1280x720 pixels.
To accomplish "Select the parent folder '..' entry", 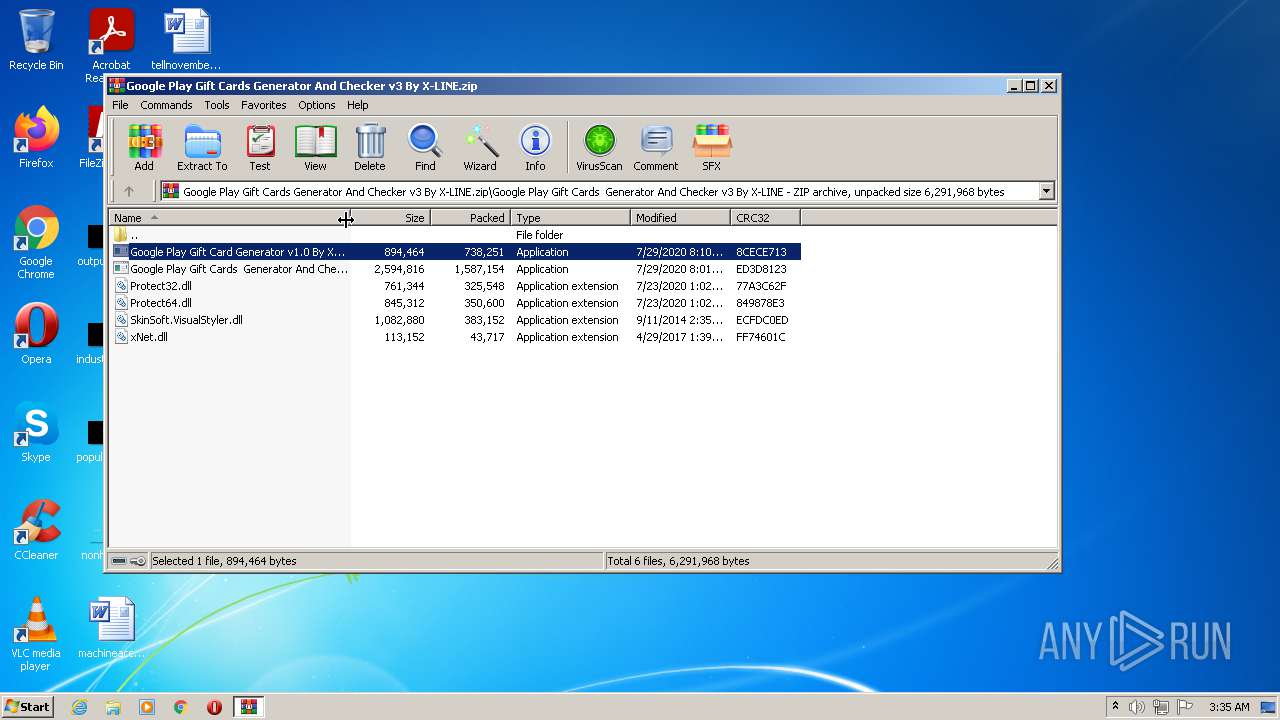I will 455,235.
